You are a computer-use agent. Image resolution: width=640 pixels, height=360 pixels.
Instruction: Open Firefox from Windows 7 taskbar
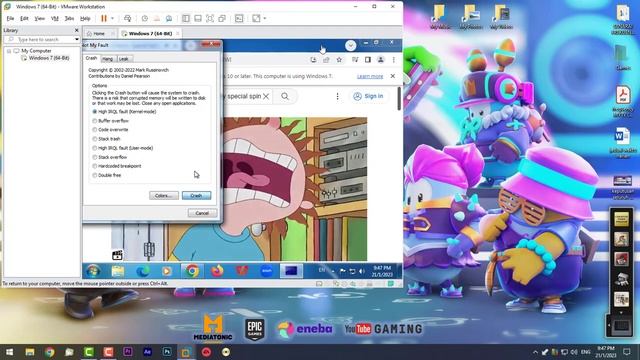click(x=217, y=271)
